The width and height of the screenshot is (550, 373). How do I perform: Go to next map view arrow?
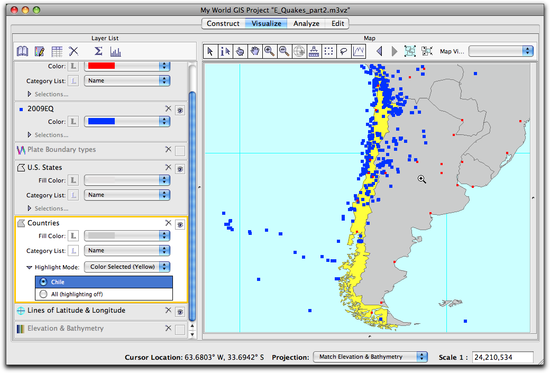[x=394, y=52]
